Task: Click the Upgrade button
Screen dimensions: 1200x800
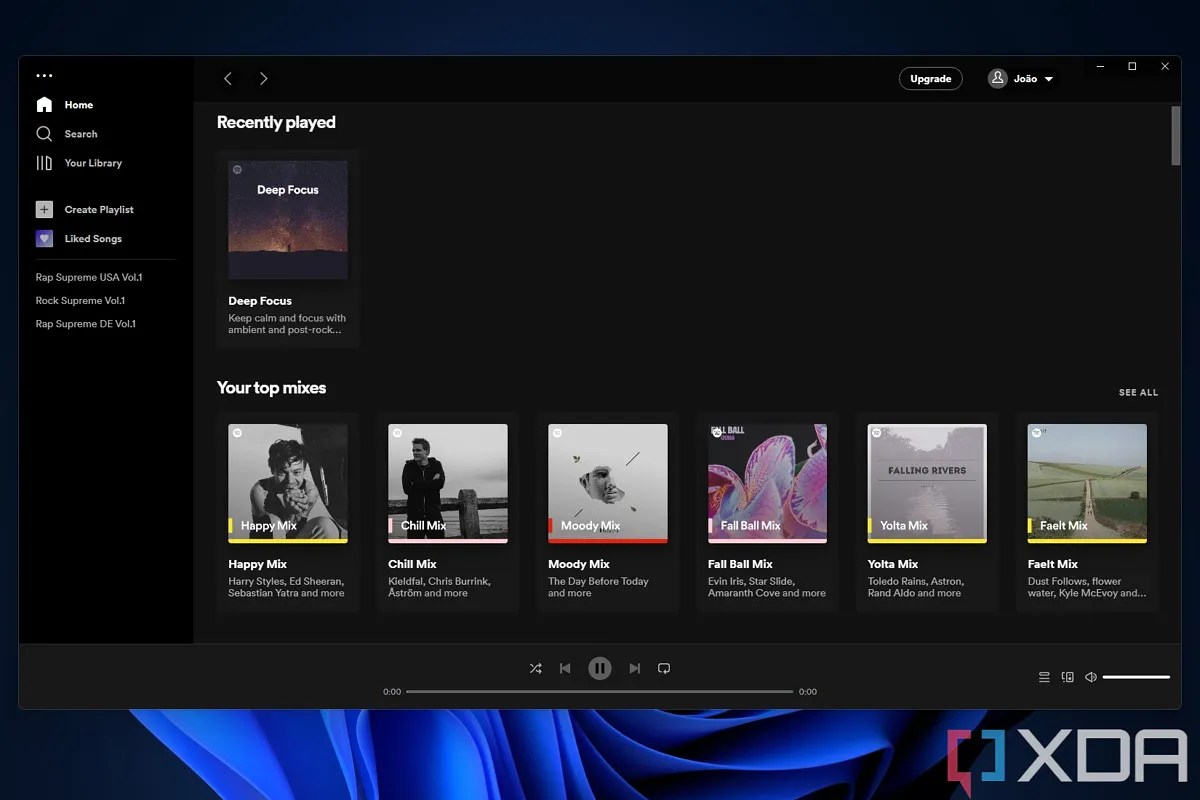Action: pyautogui.click(x=930, y=78)
